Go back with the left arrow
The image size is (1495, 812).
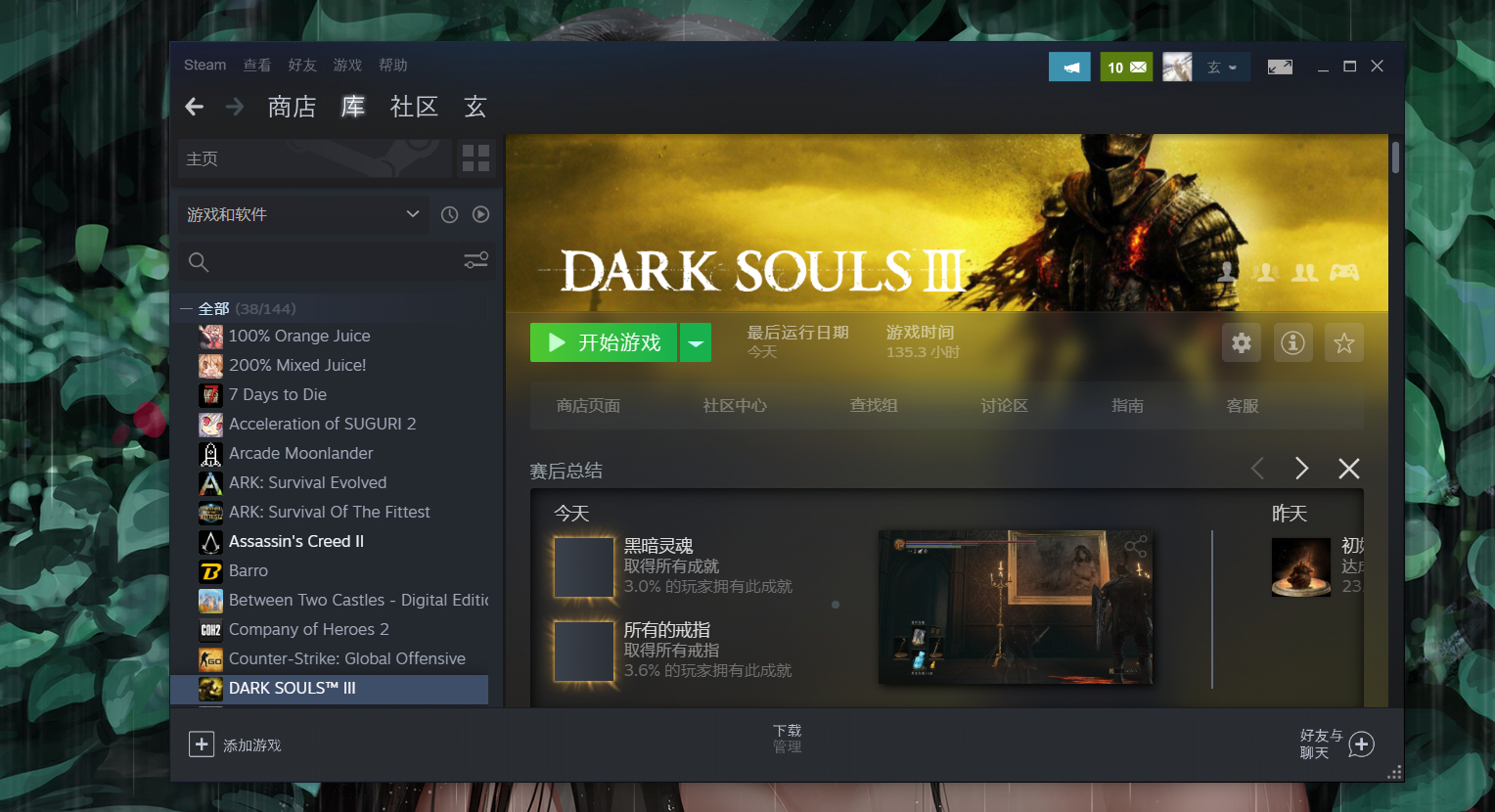tap(195, 107)
